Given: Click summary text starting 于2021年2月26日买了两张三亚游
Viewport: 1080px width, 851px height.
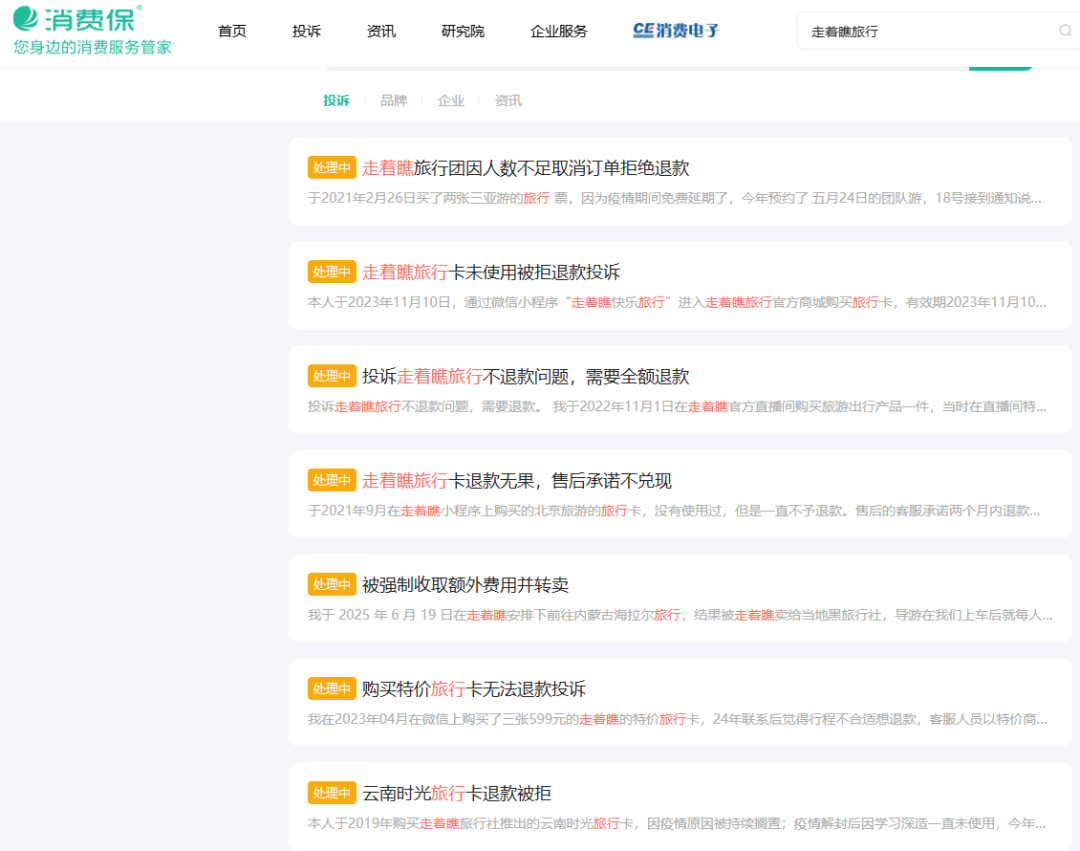Looking at the screenshot, I should click(x=674, y=198).
